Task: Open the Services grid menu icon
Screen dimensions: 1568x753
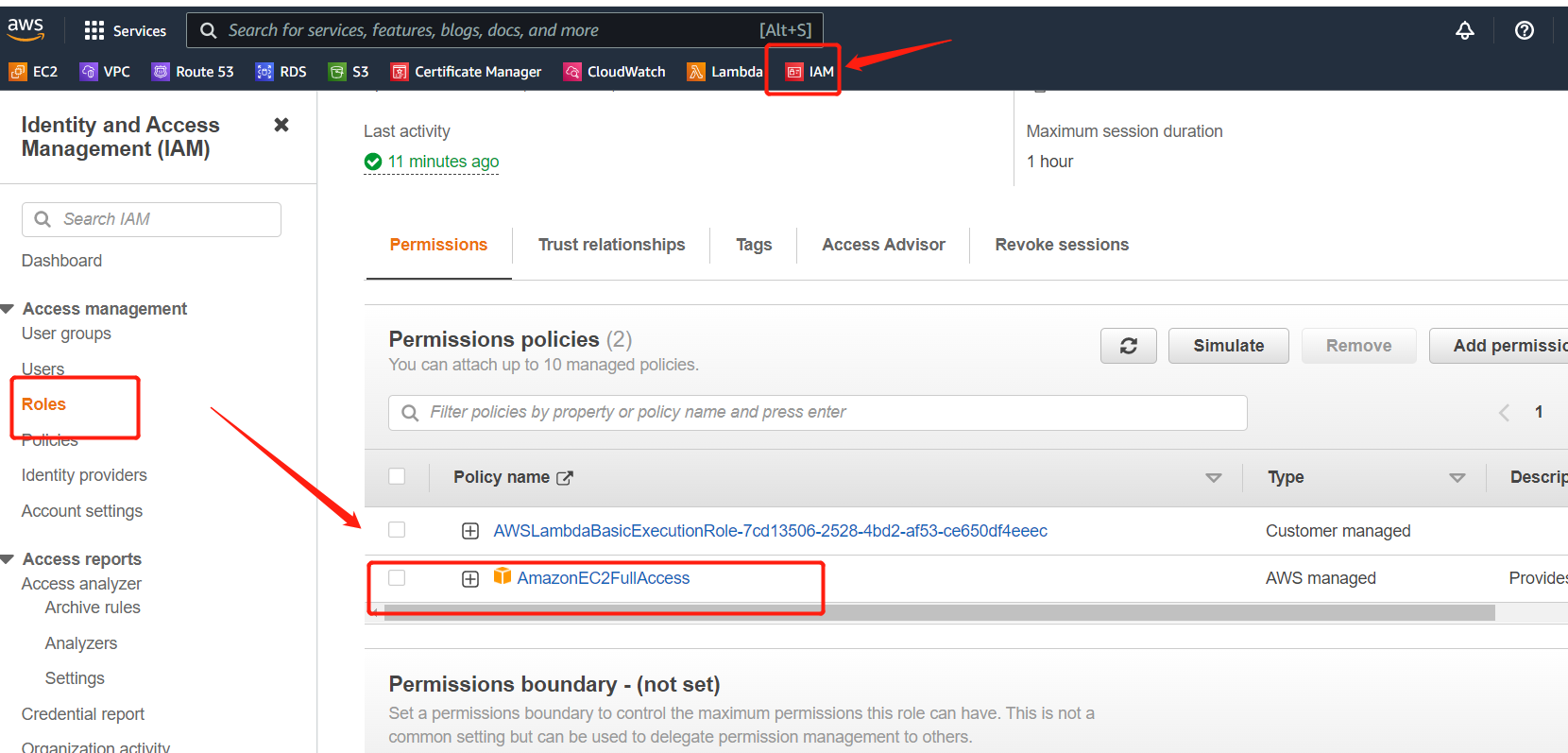Action: 94,30
